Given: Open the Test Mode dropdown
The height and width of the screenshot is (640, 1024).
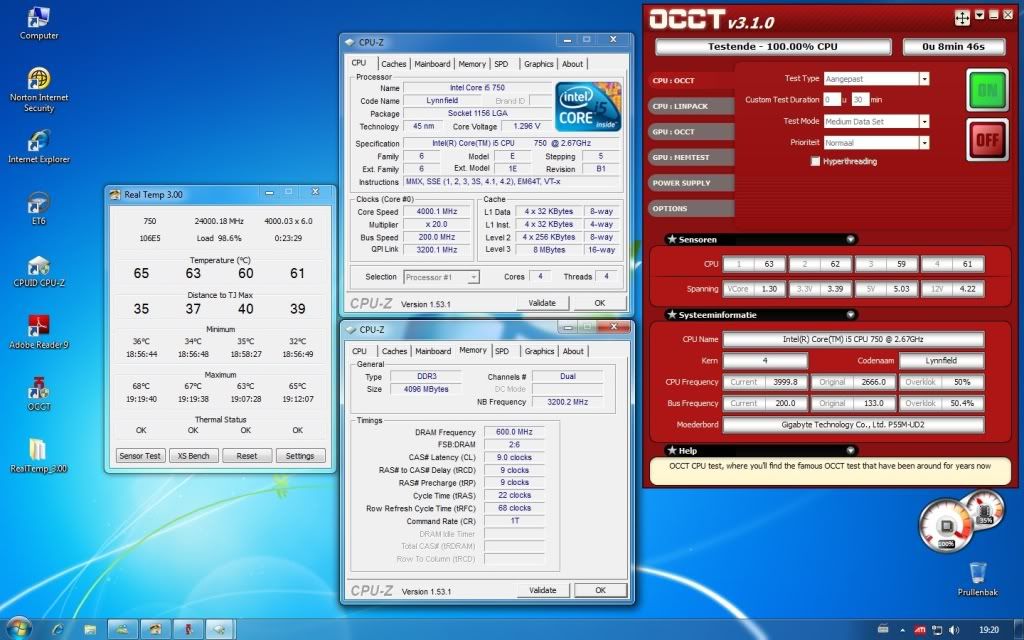Looking at the screenshot, I should [x=924, y=121].
